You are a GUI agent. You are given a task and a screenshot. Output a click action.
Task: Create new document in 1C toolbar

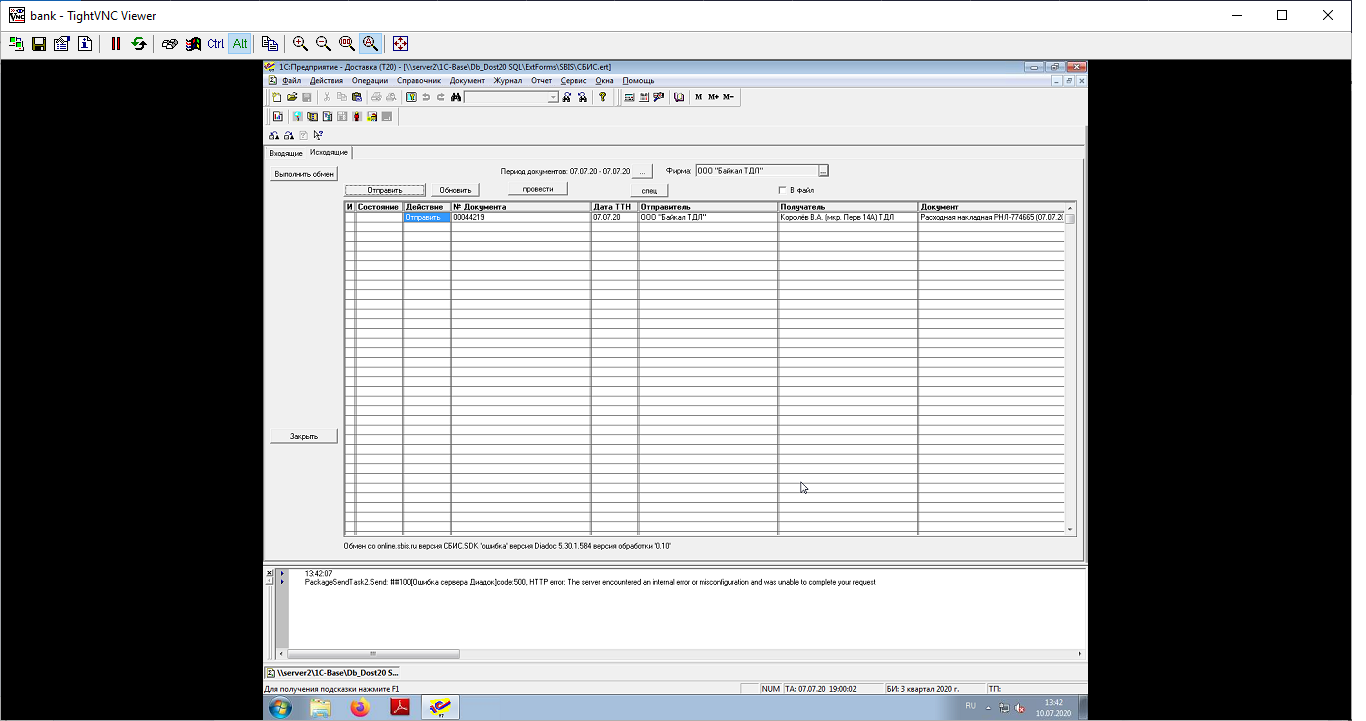pyautogui.click(x=277, y=97)
